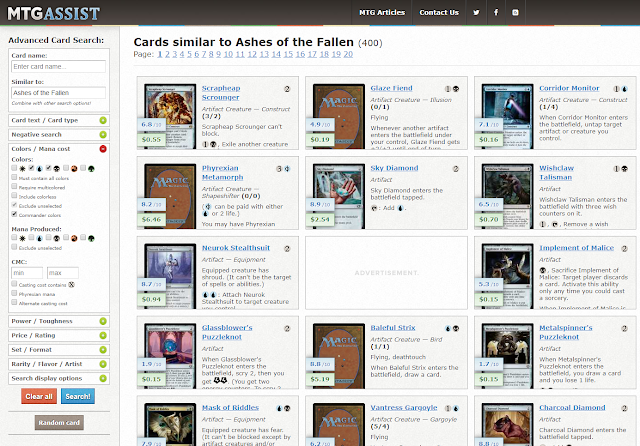640x446 pixels.
Task: Open Vantress Gargoyle card link
Action: 404,408
